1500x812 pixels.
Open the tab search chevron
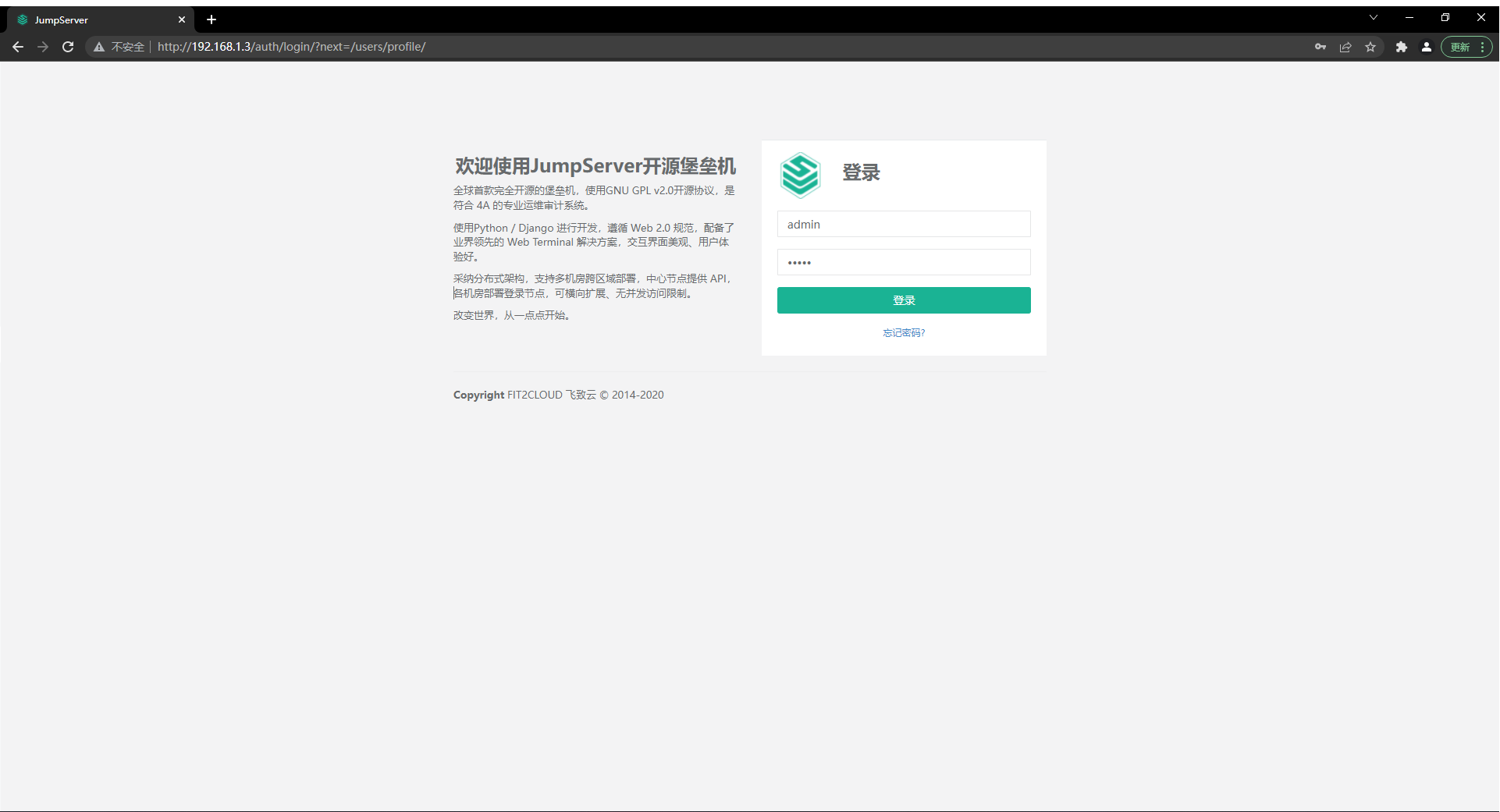pyautogui.click(x=1374, y=17)
